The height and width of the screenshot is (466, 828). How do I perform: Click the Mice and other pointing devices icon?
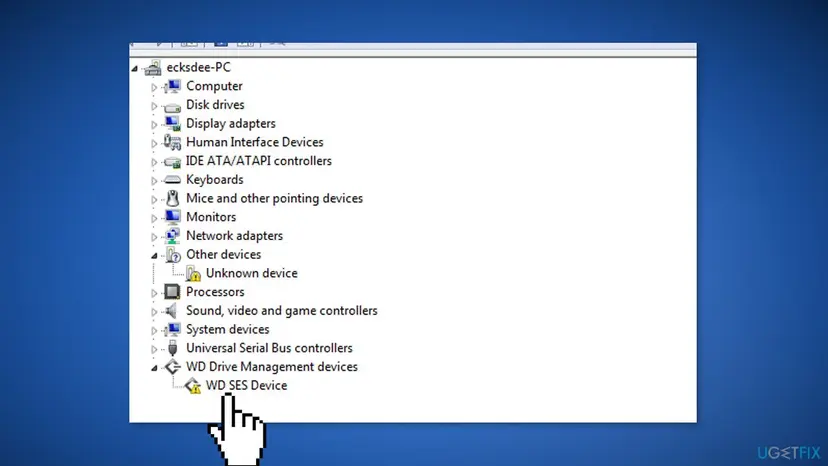(x=172, y=198)
